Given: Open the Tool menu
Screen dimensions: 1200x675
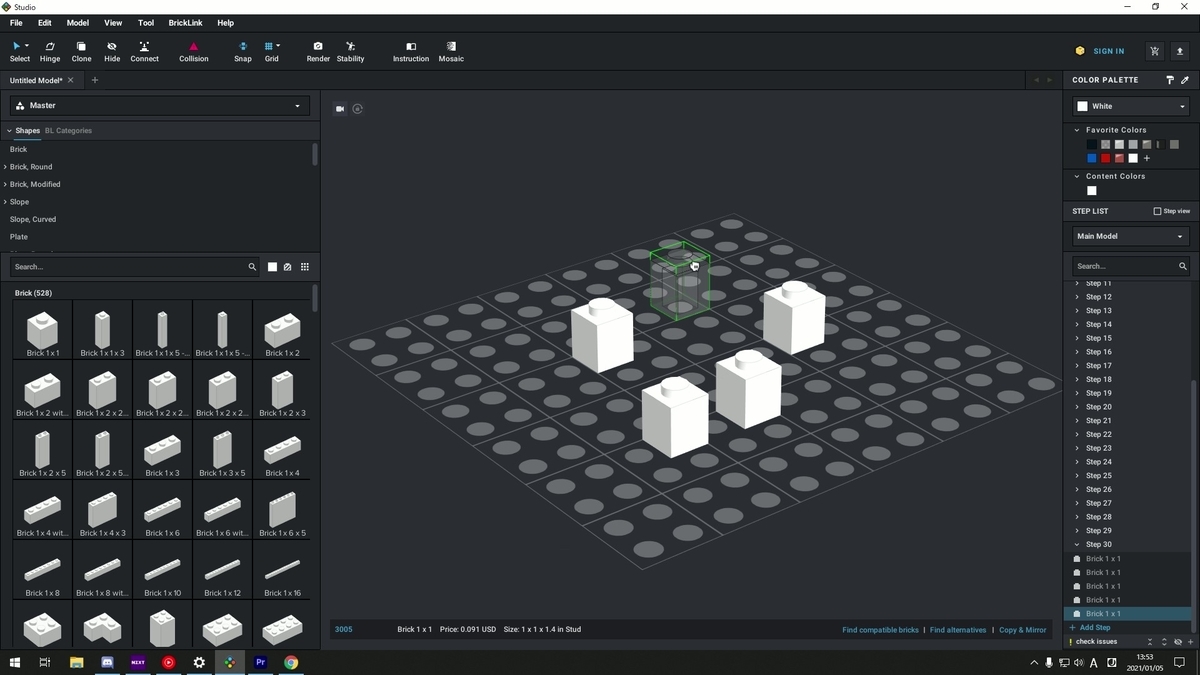Looking at the screenshot, I should pyautogui.click(x=146, y=22).
